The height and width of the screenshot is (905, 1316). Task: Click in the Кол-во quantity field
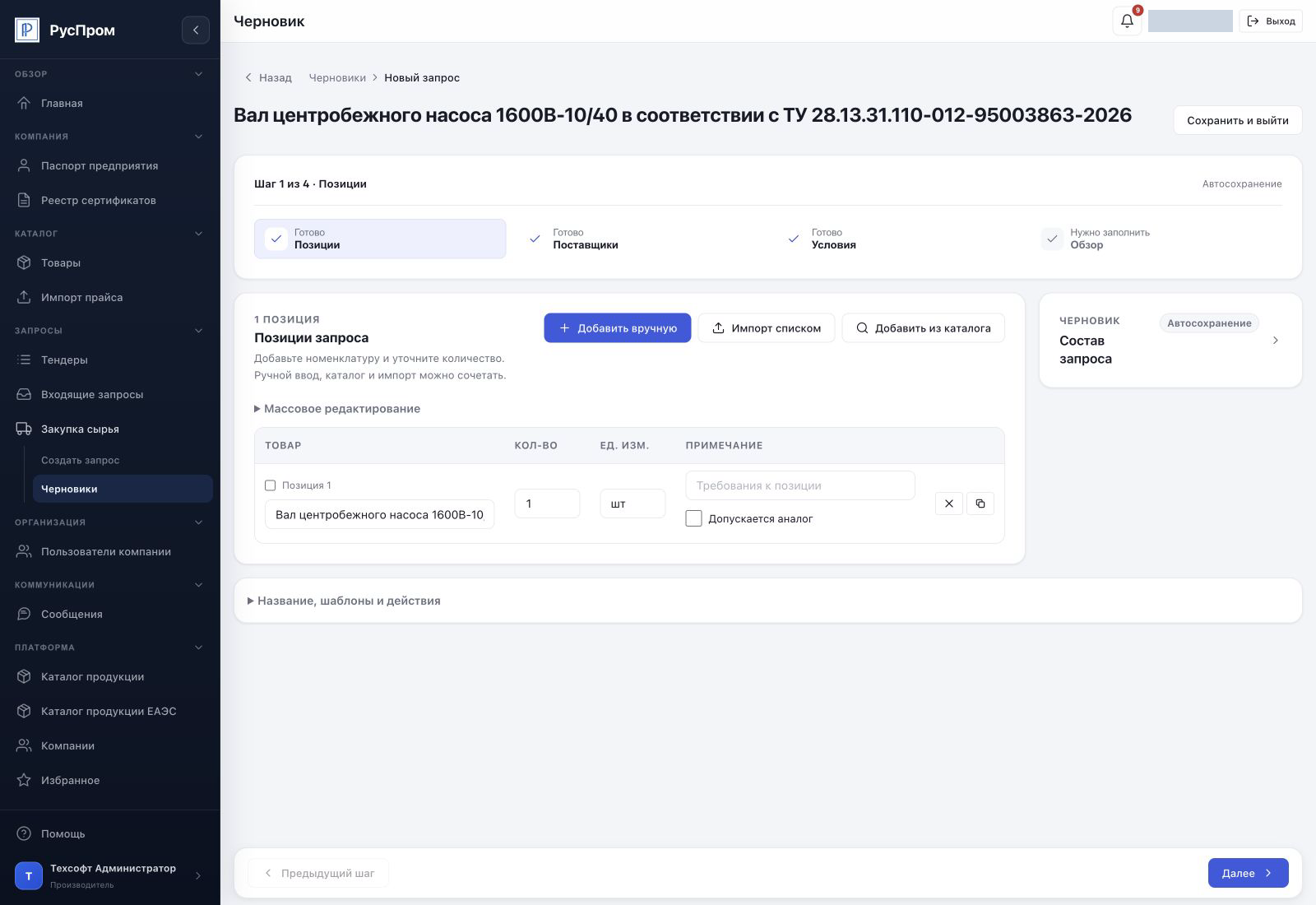tap(547, 504)
